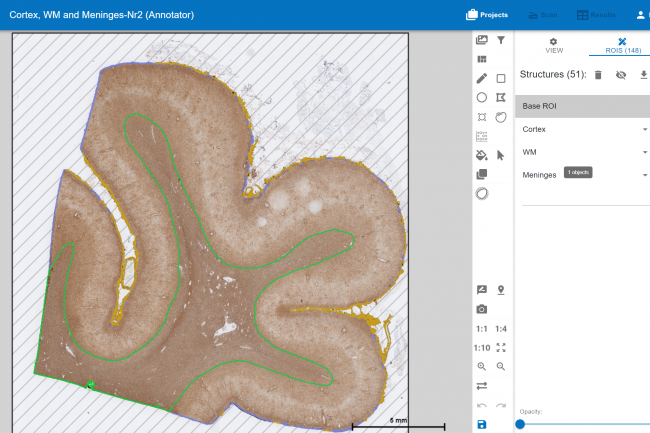Viewport: 650px width, 433px height.
Task: Set zoom to 1:10 scale
Action: pyautogui.click(x=482, y=347)
